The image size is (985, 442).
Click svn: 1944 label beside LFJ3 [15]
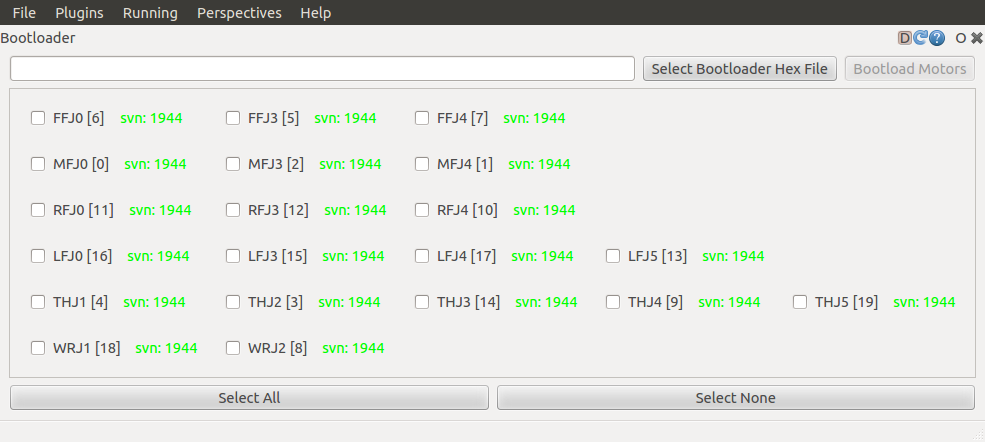(x=354, y=256)
